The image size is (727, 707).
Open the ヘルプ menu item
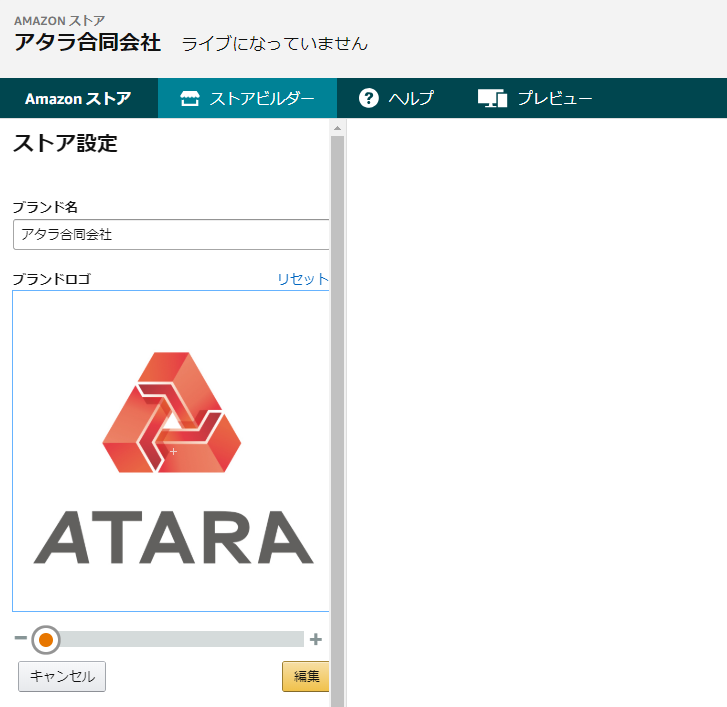click(396, 98)
